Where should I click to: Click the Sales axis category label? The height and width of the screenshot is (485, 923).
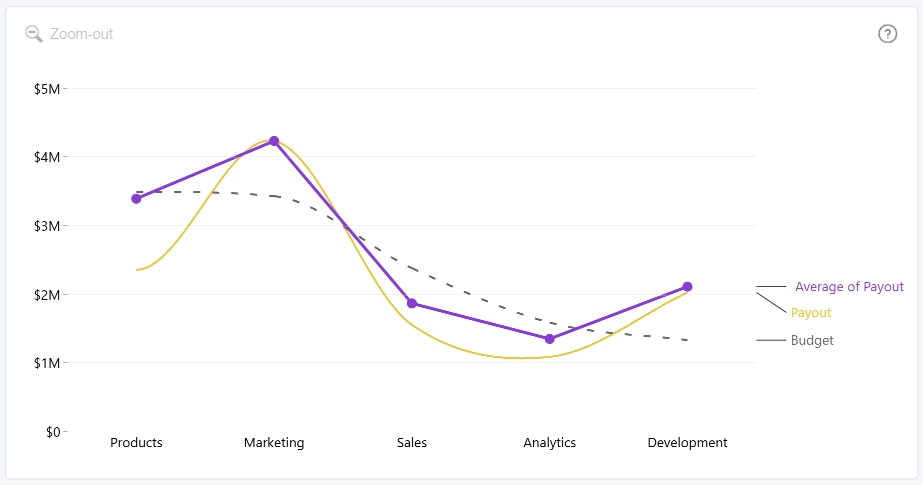pyautogui.click(x=411, y=443)
